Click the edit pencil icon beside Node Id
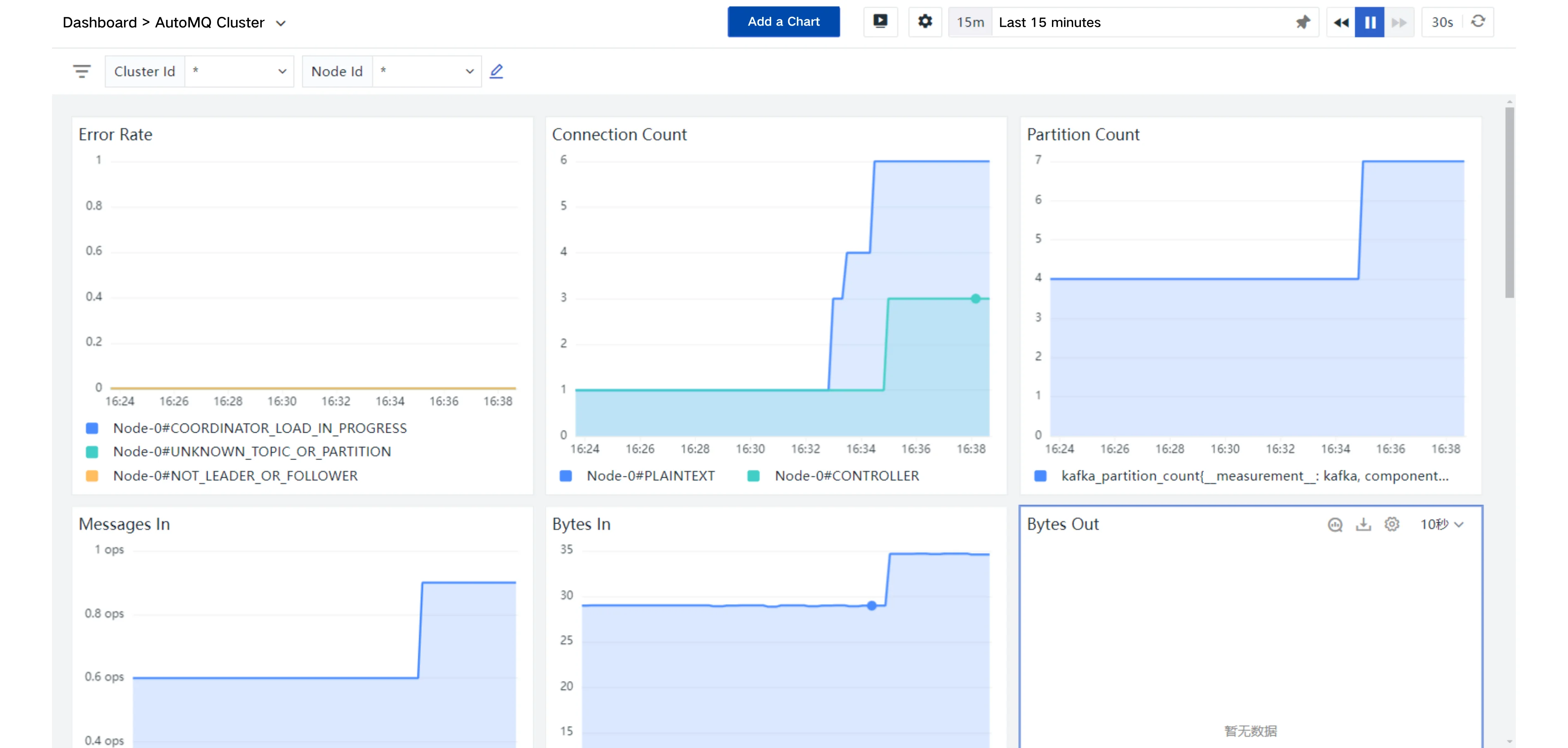The height and width of the screenshot is (748, 1568). [497, 71]
